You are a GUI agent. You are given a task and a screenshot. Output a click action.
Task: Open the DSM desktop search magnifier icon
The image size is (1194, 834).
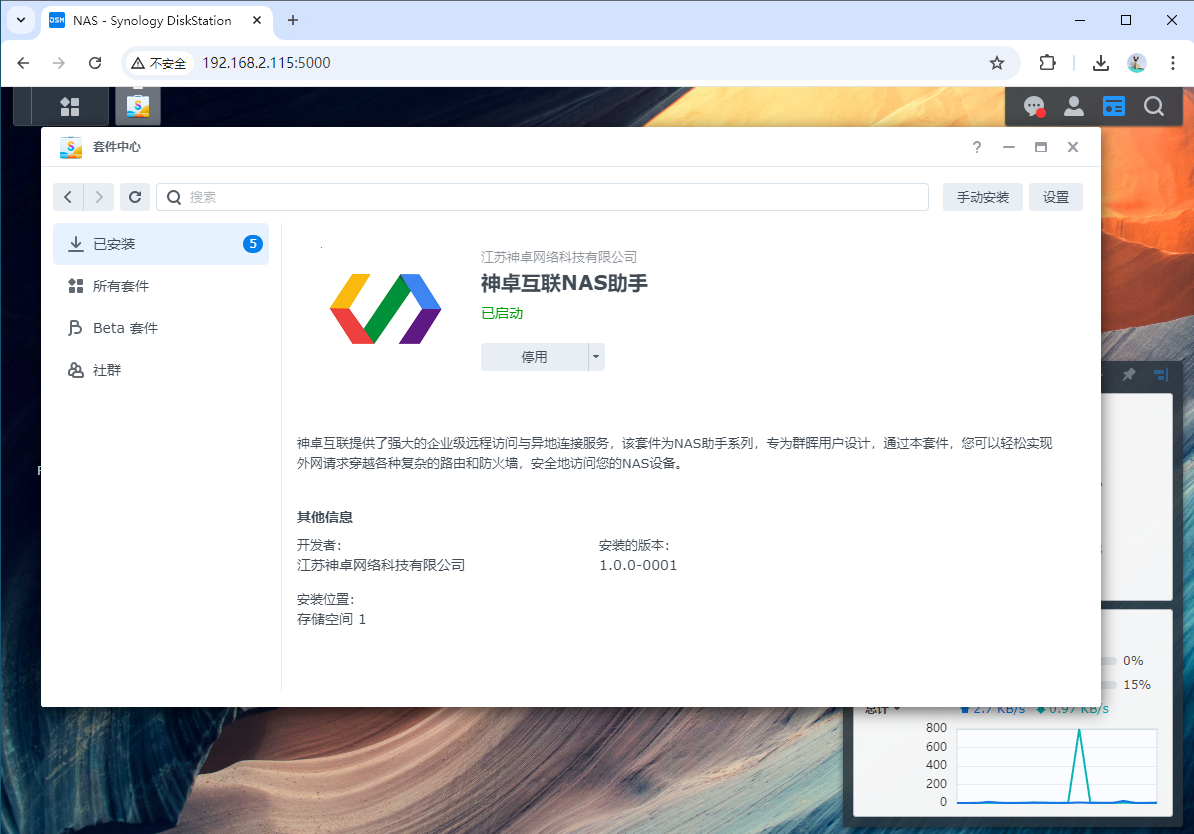[x=1153, y=106]
